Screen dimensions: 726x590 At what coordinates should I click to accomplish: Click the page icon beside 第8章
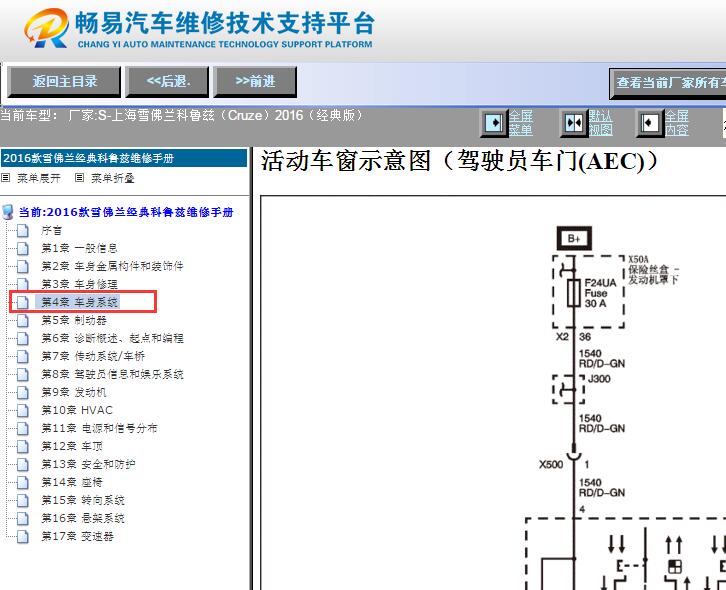point(23,374)
